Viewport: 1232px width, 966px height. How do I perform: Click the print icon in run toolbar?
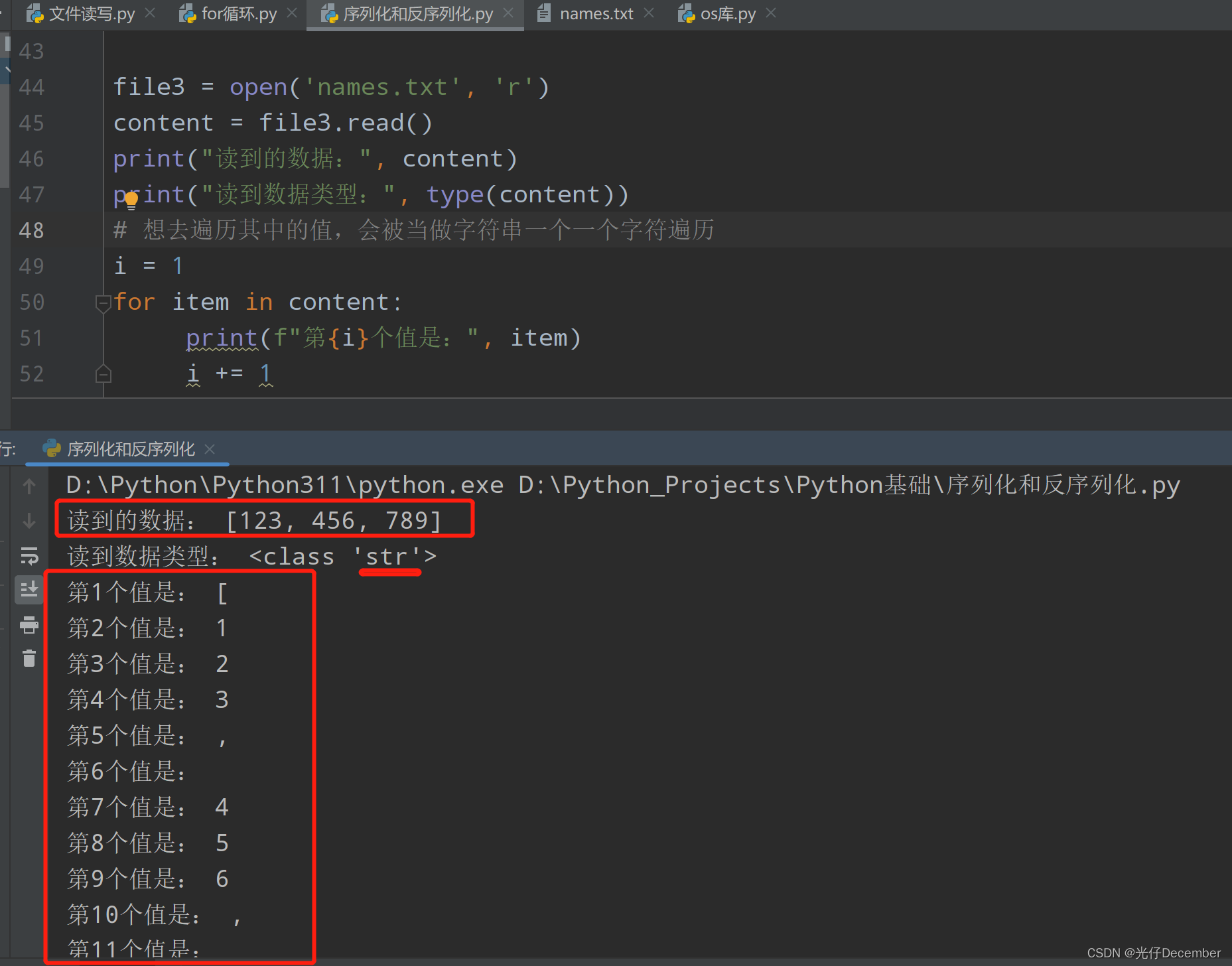pyautogui.click(x=29, y=624)
